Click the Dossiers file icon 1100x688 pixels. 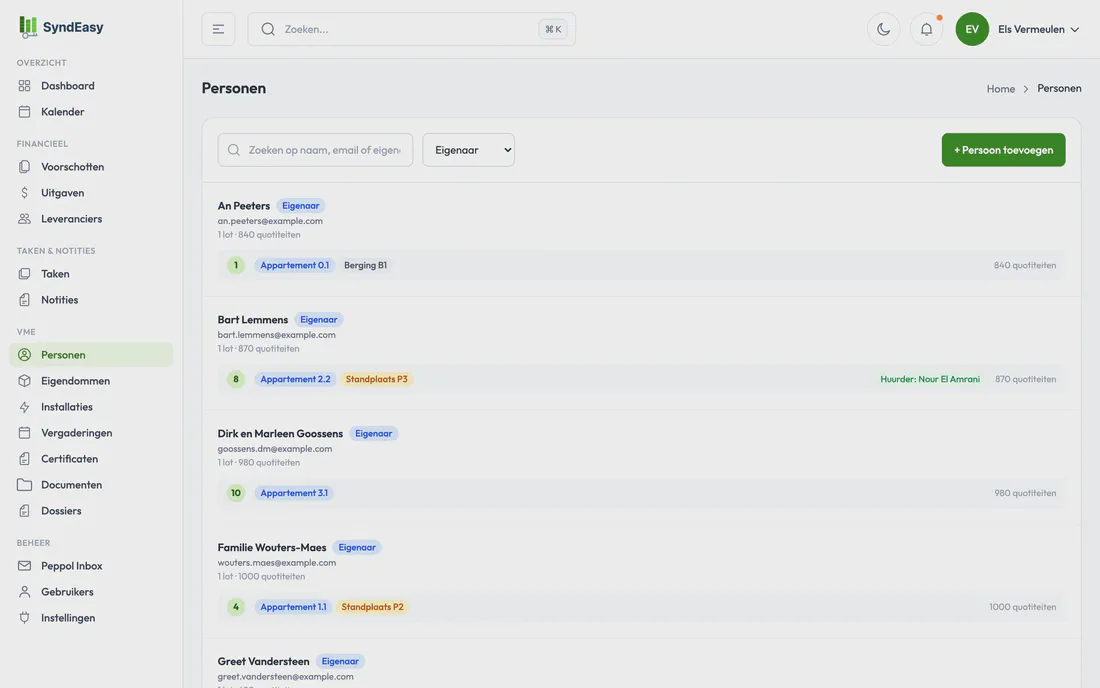[x=25, y=511]
